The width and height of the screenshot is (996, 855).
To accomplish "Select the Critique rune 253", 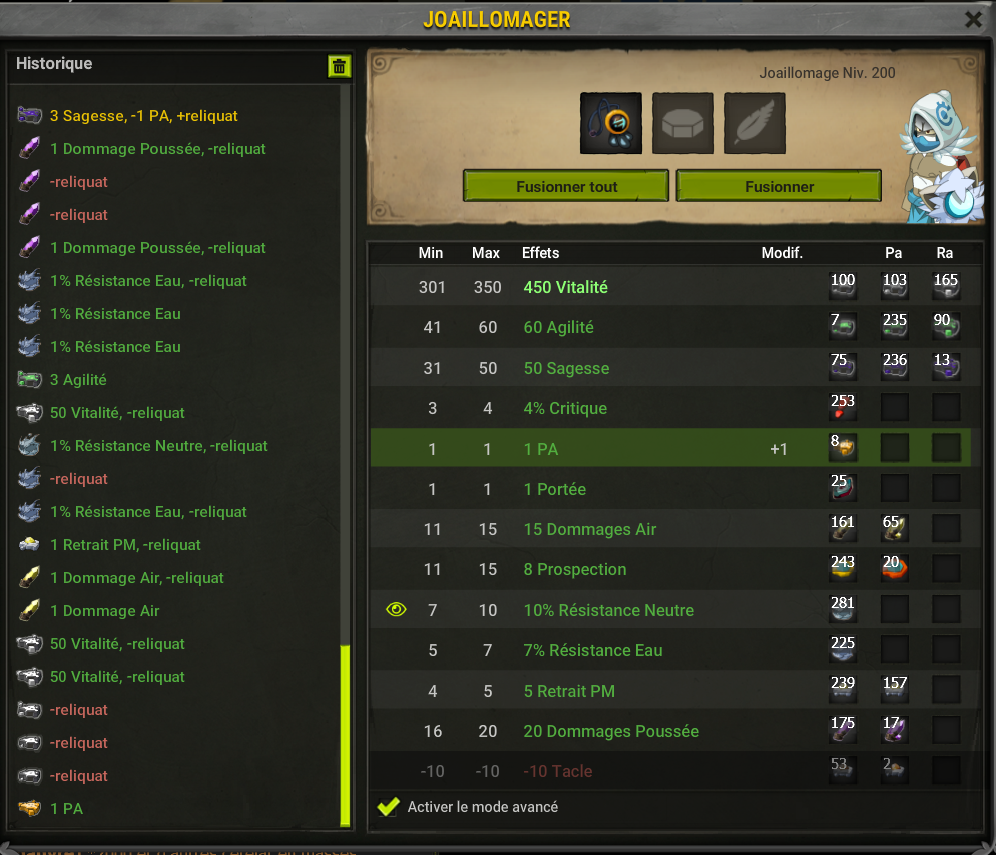I will 843,407.
